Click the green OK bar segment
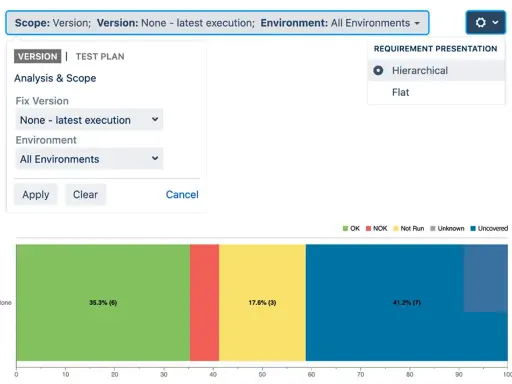 [x=103, y=302]
